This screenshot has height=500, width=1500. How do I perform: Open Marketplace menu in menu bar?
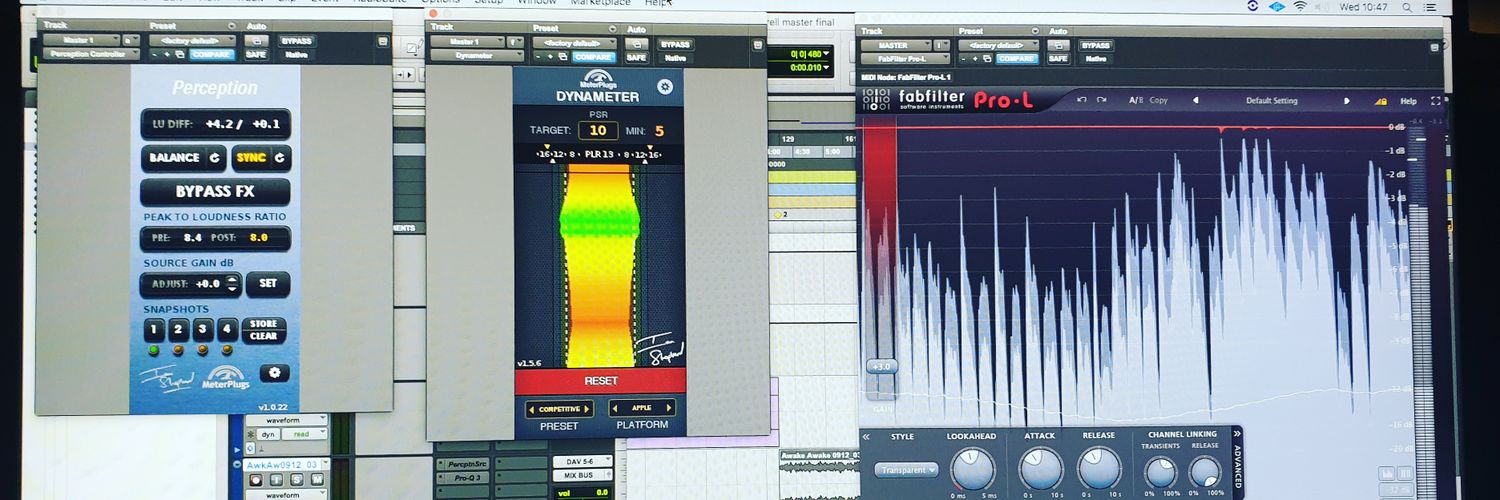coord(601,4)
